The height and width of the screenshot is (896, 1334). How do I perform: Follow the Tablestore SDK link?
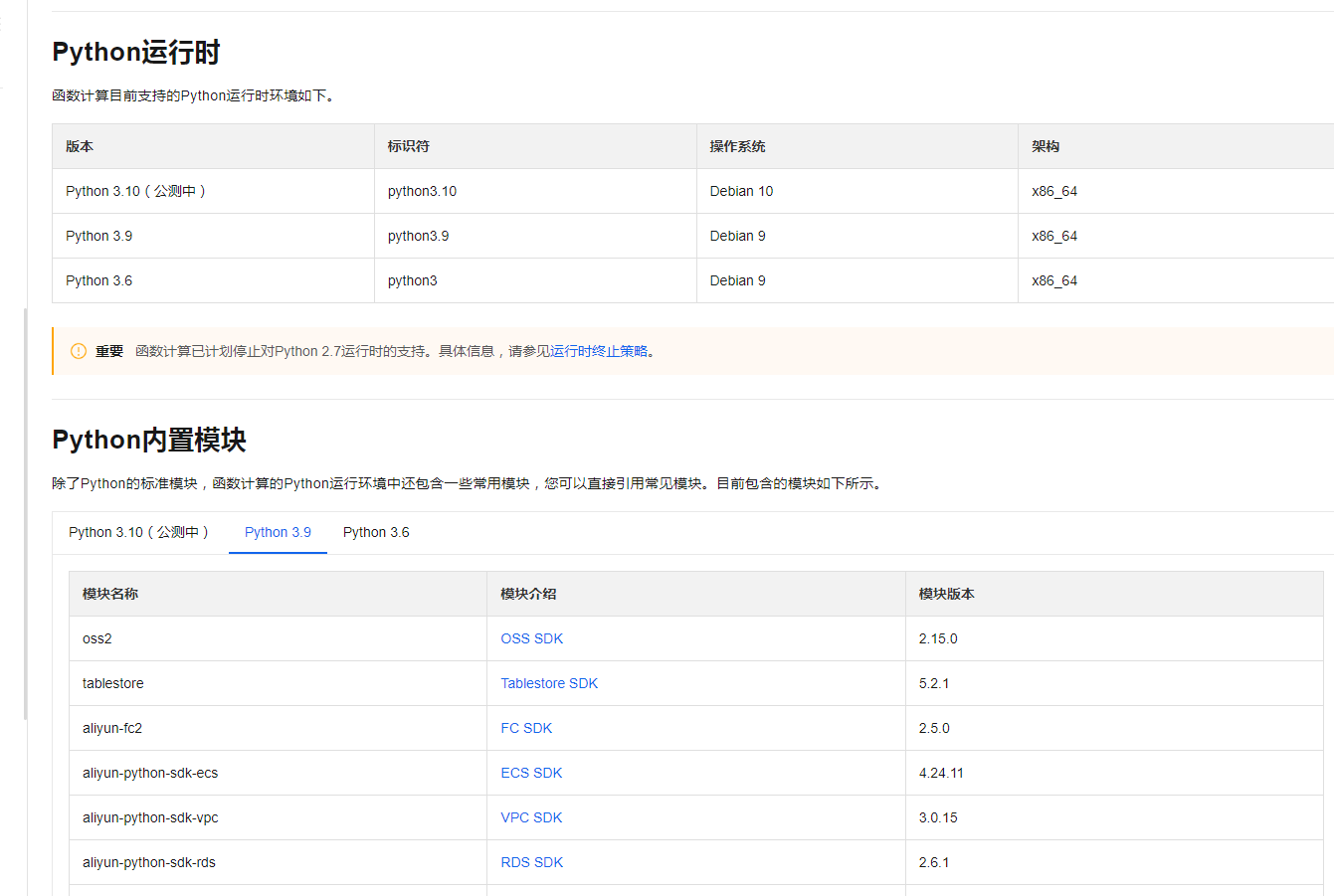coord(549,683)
